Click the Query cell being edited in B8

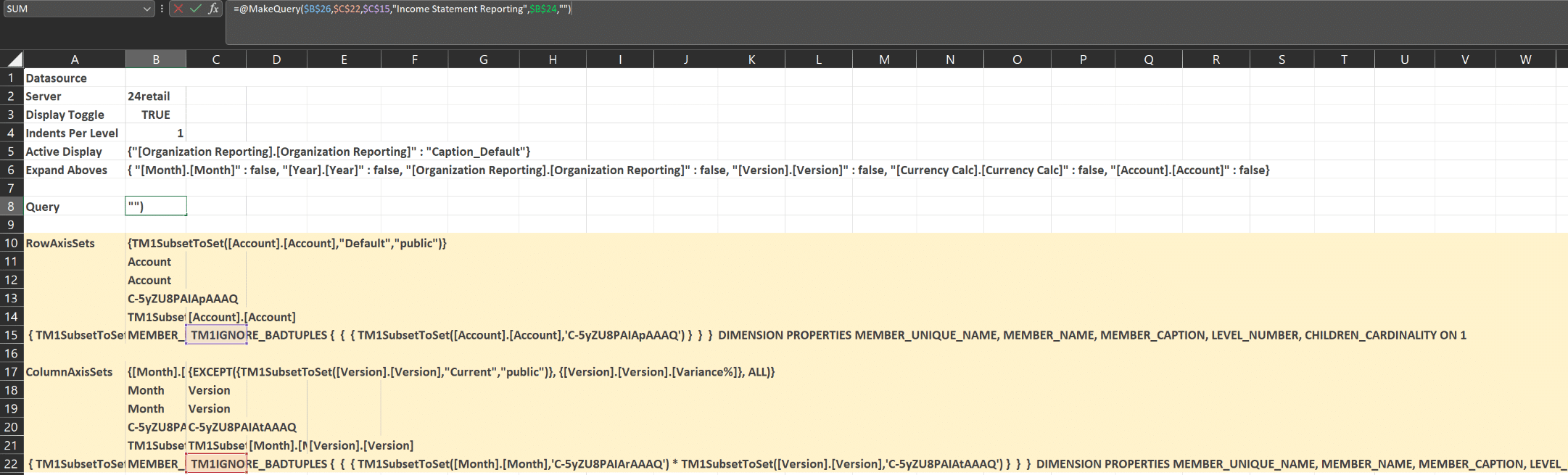pyautogui.click(x=155, y=207)
